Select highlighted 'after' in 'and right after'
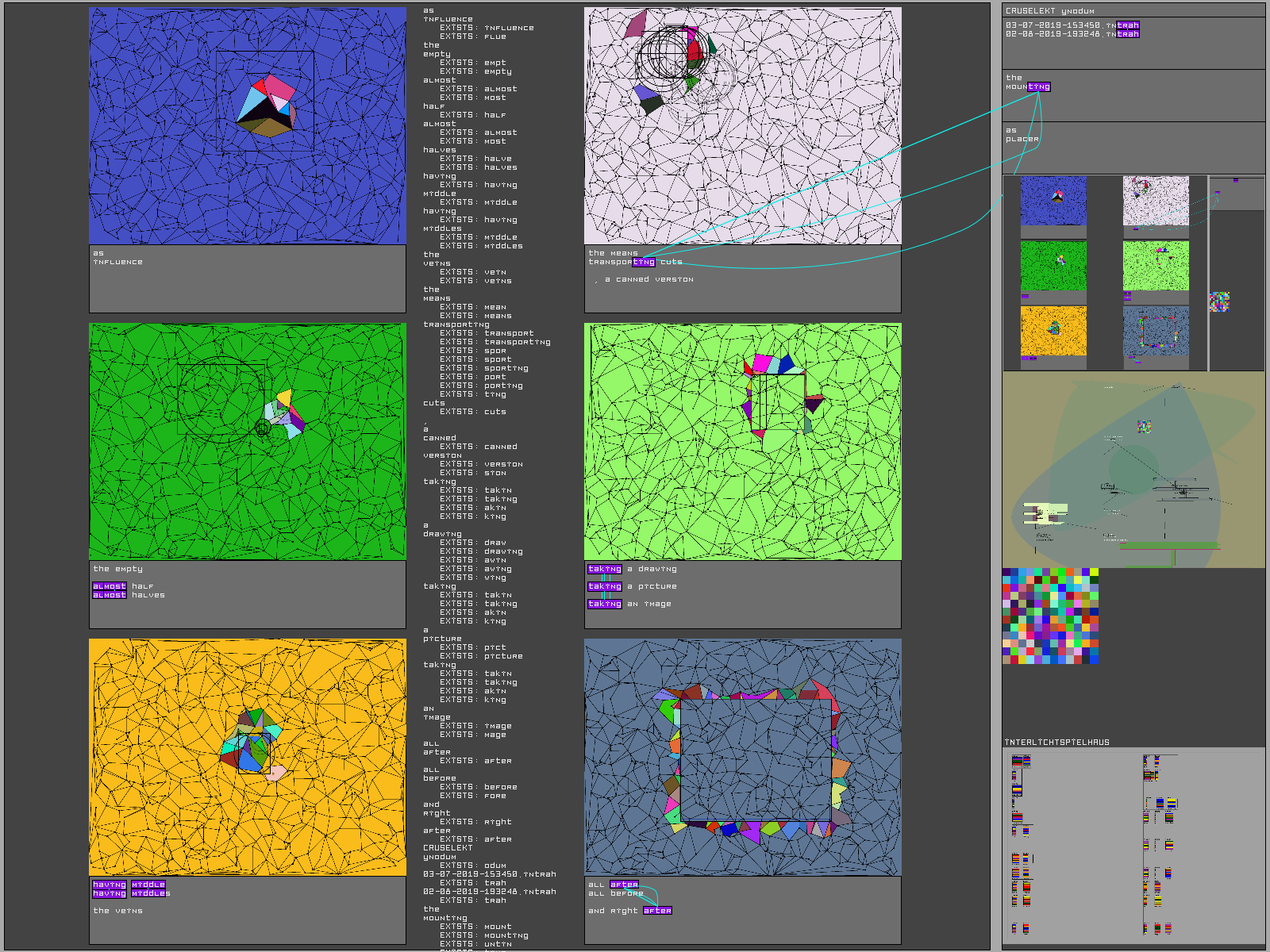 tap(657, 911)
